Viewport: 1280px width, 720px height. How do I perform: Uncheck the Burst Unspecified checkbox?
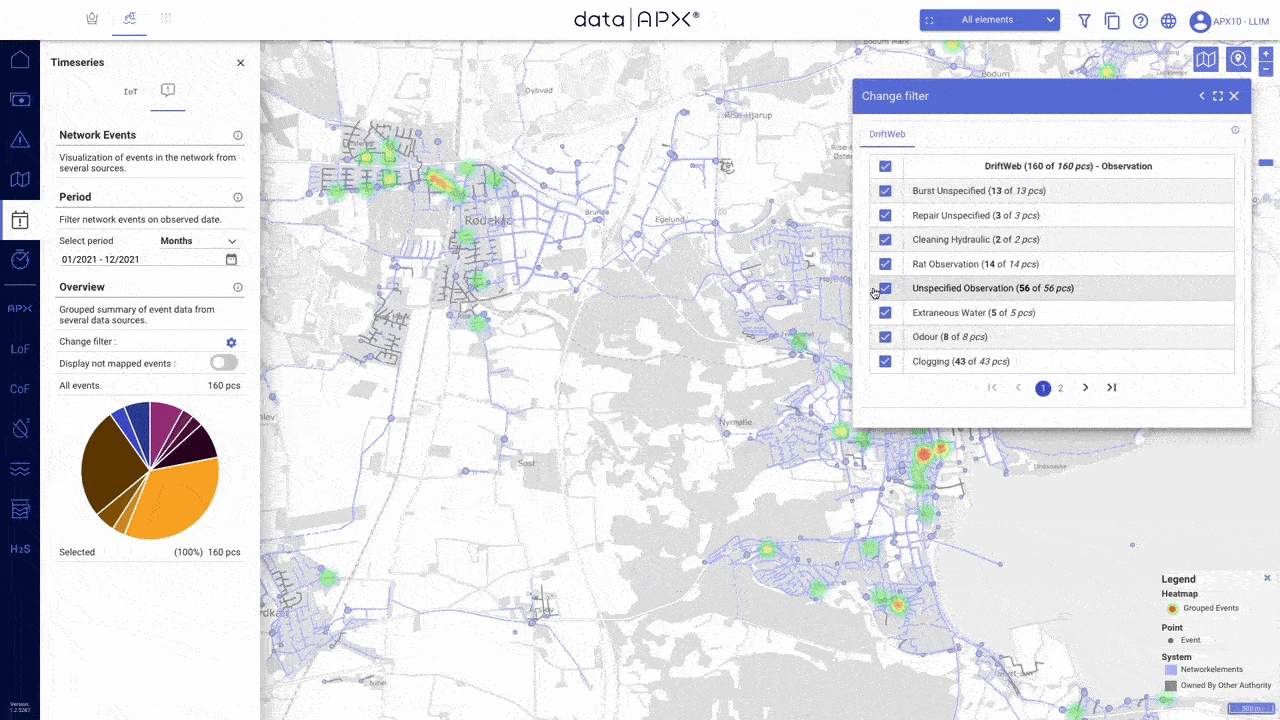[885, 191]
